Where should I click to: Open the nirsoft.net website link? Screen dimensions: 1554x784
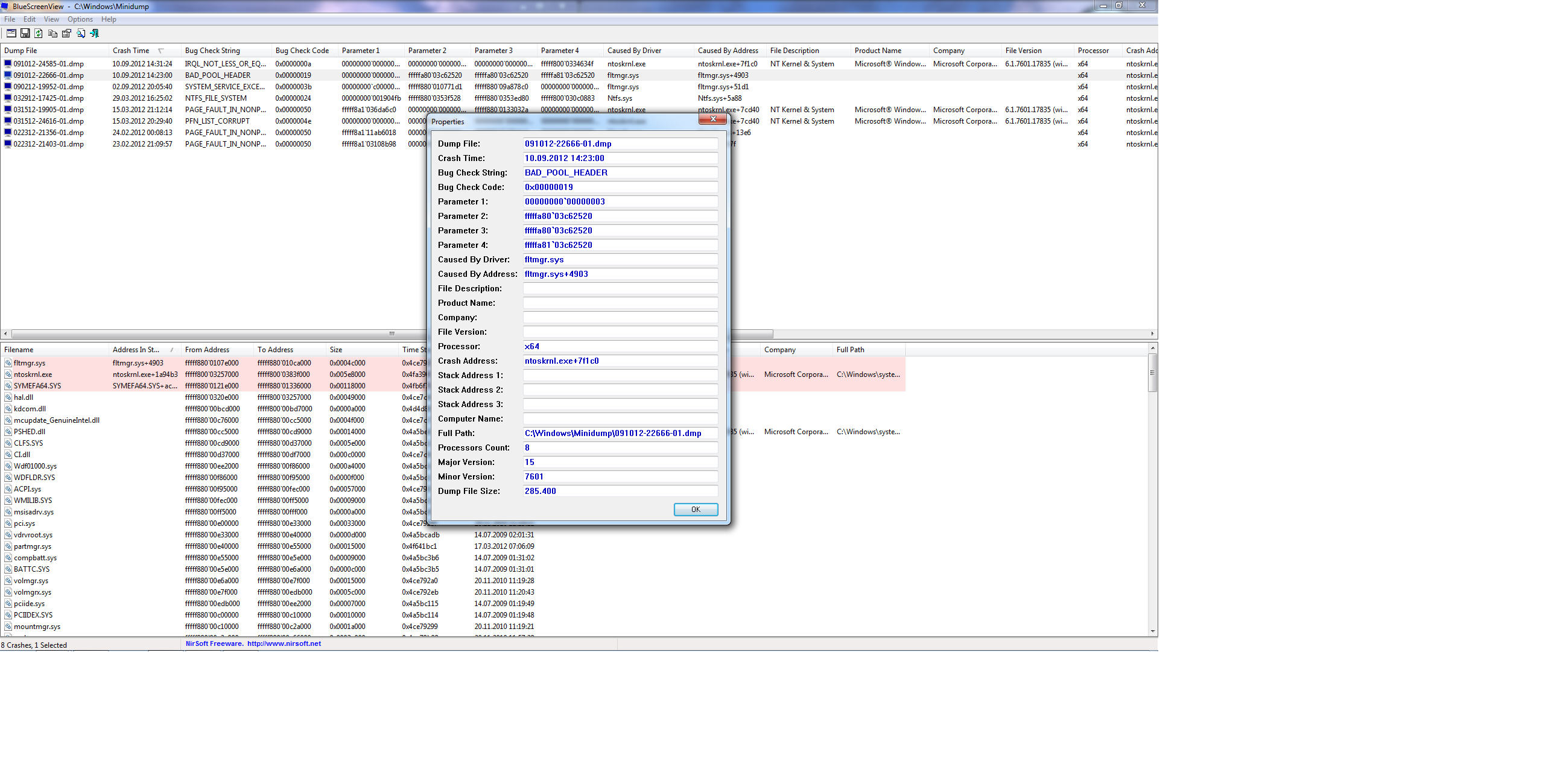coord(284,644)
